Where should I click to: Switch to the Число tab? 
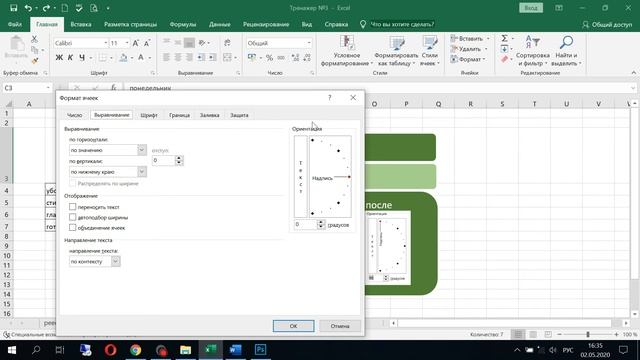coord(74,115)
